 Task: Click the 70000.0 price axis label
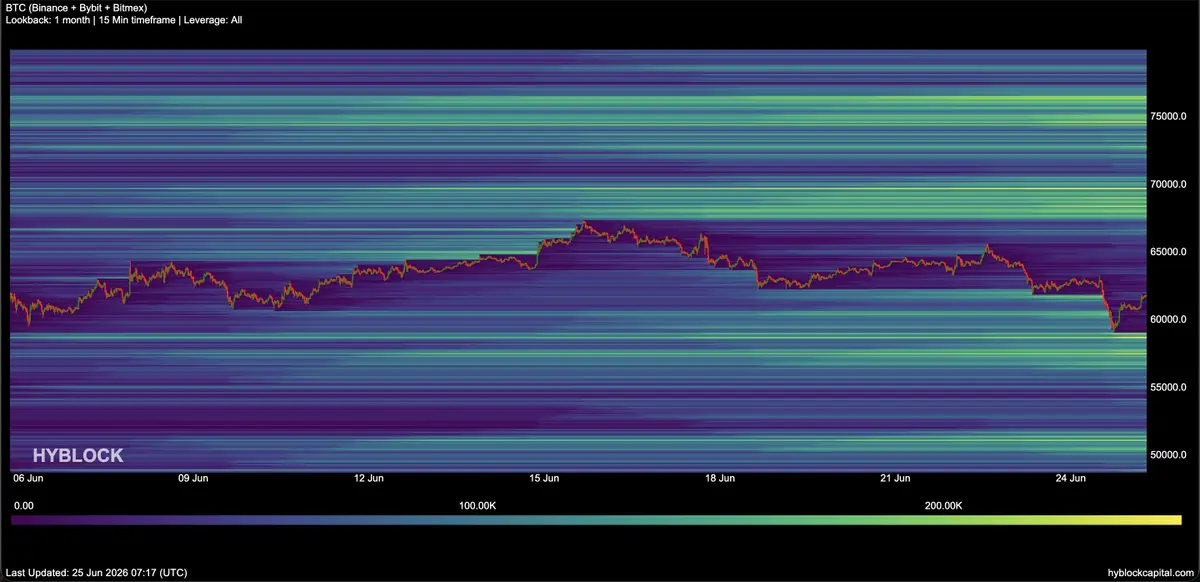pos(1168,185)
